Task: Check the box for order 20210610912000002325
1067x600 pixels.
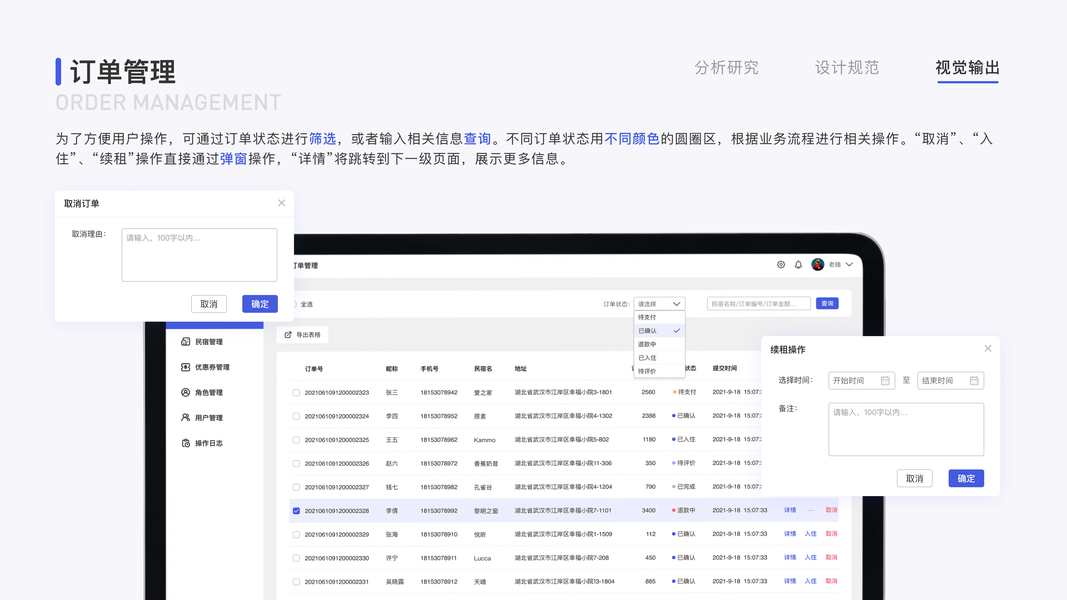Action: pyautogui.click(x=296, y=440)
